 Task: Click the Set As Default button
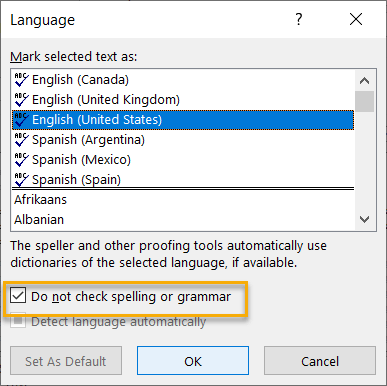pos(66,361)
